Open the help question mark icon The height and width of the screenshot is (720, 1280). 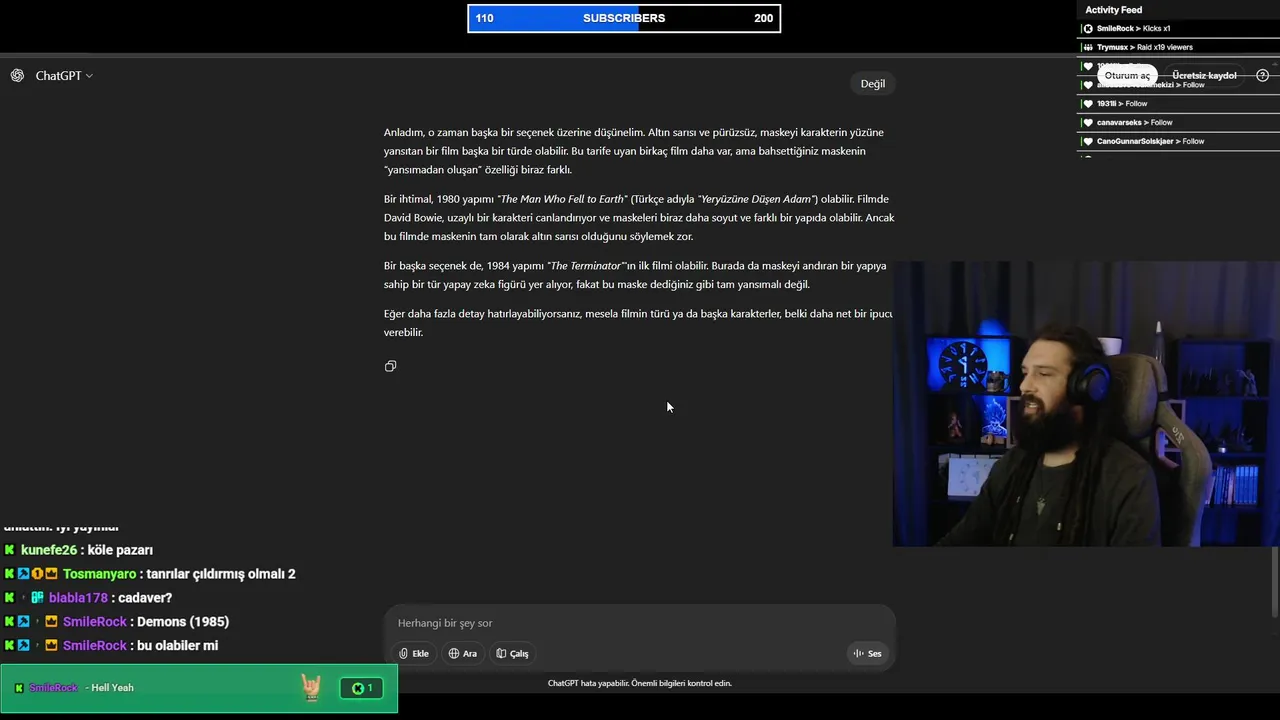(1262, 76)
